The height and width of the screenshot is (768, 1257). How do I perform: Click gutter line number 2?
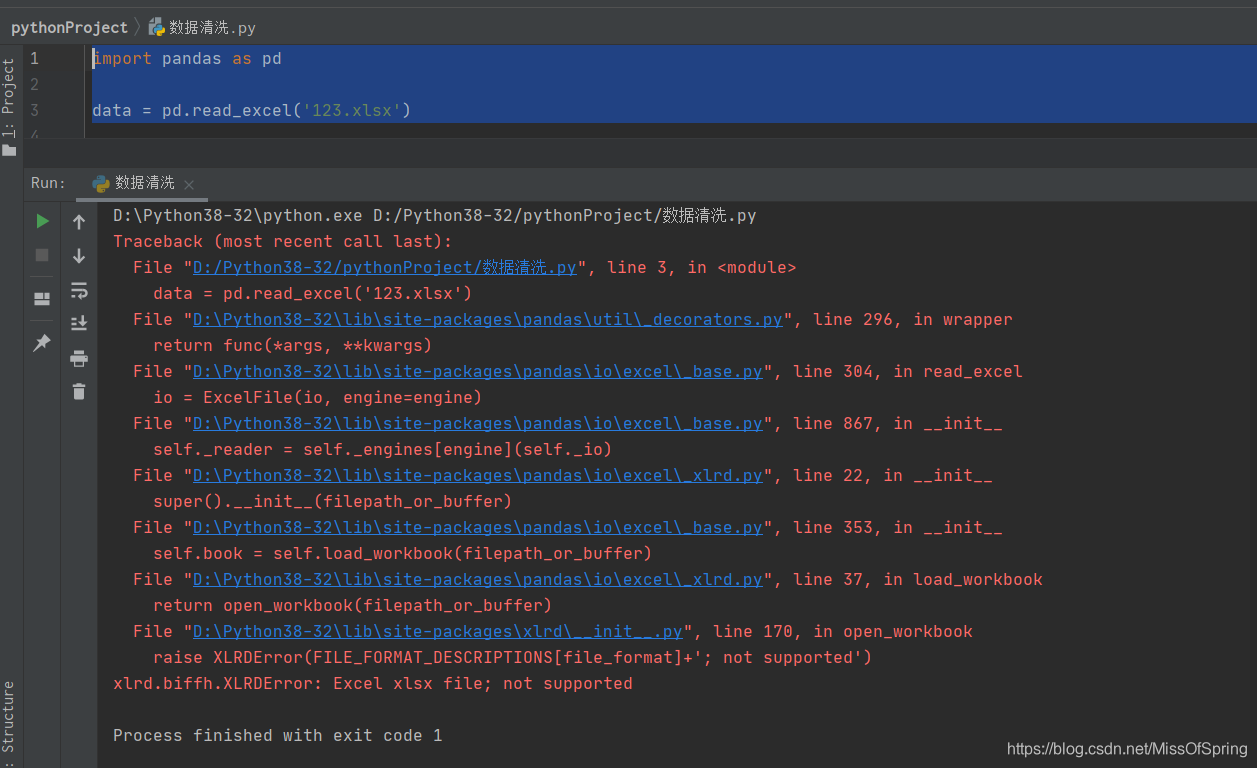34,85
